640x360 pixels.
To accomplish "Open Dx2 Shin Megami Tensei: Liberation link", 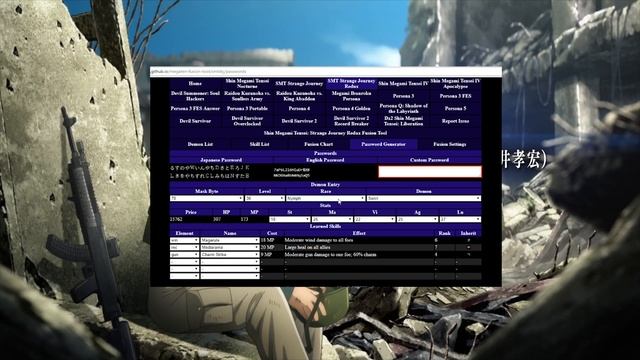I will point(403,121).
